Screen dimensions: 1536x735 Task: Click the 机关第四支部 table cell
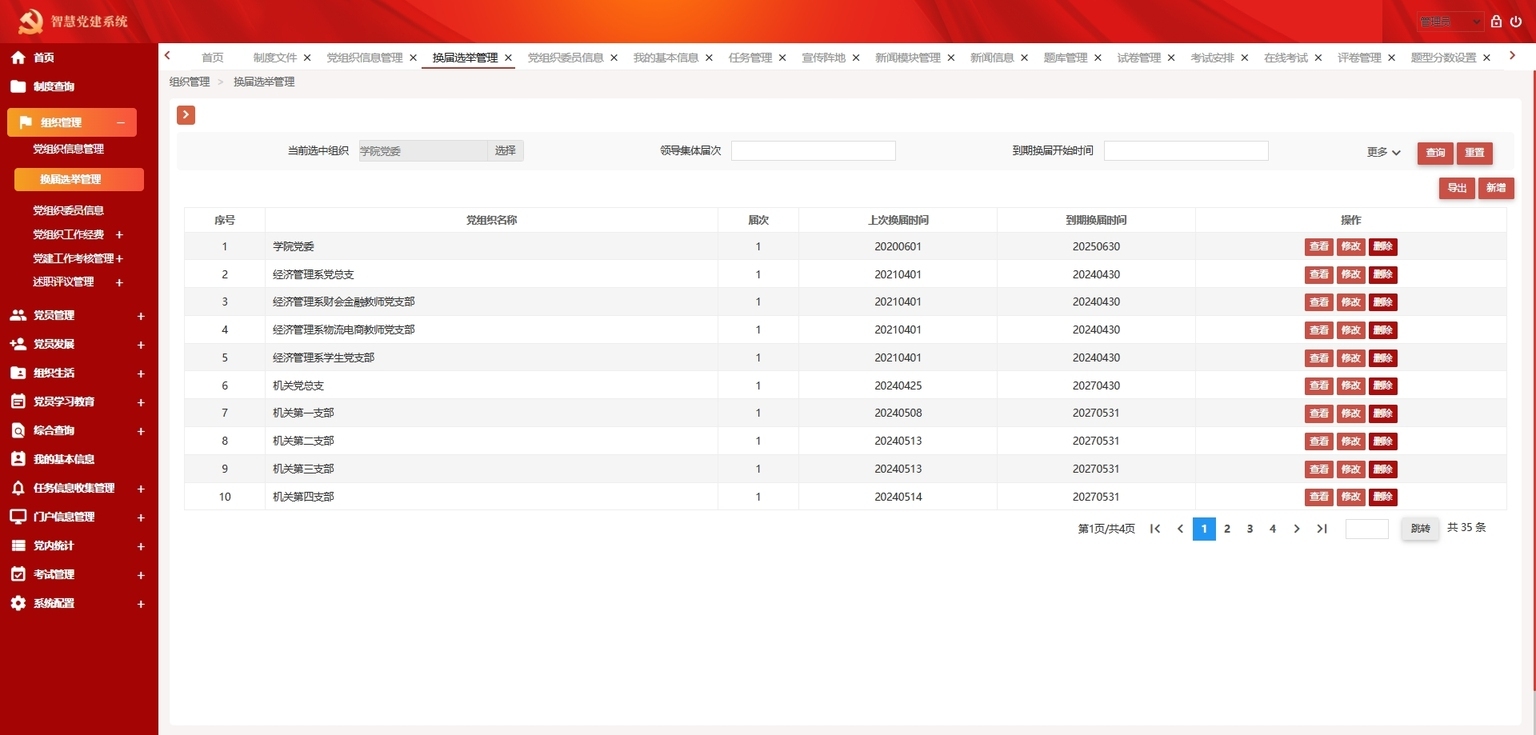(x=491, y=497)
